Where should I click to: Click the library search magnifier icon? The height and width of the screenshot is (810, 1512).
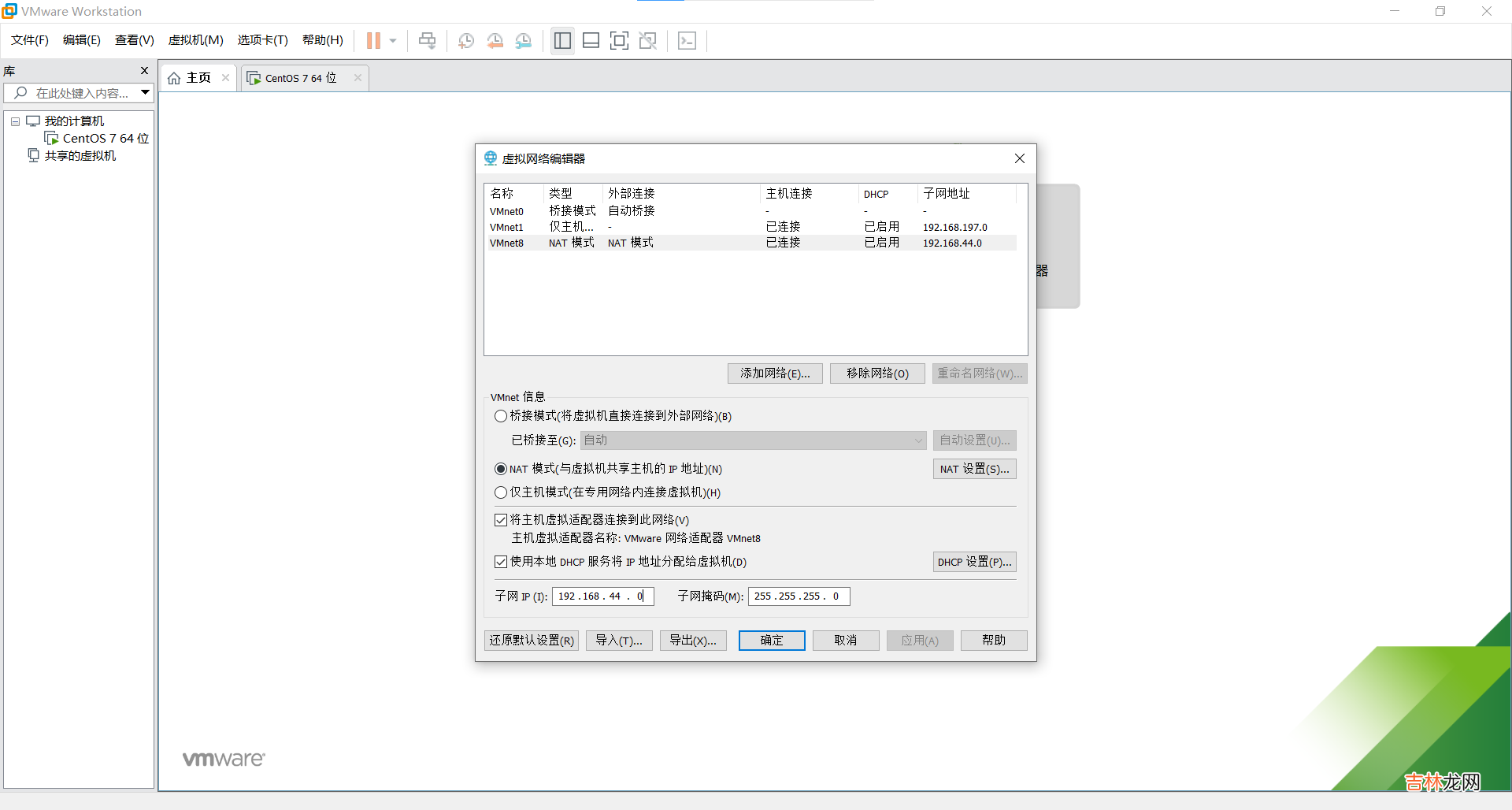click(21, 93)
